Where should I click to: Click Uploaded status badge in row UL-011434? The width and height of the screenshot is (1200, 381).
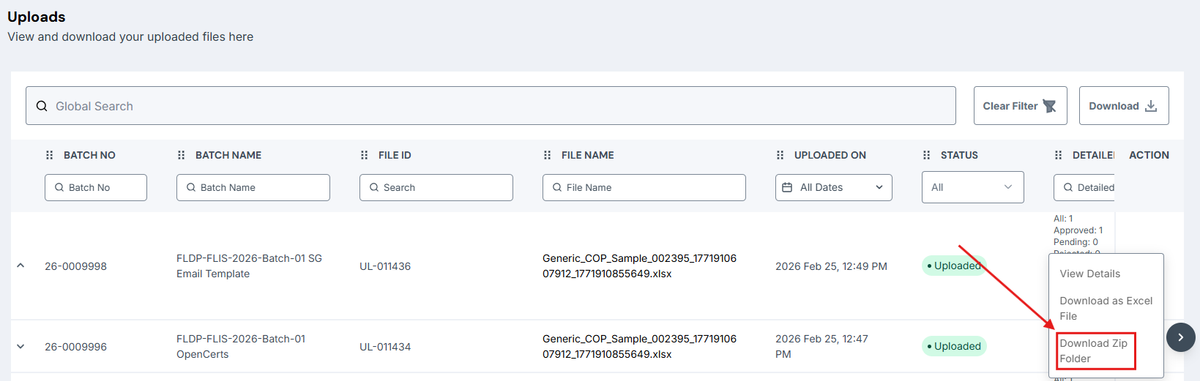pyautogui.click(x=953, y=346)
